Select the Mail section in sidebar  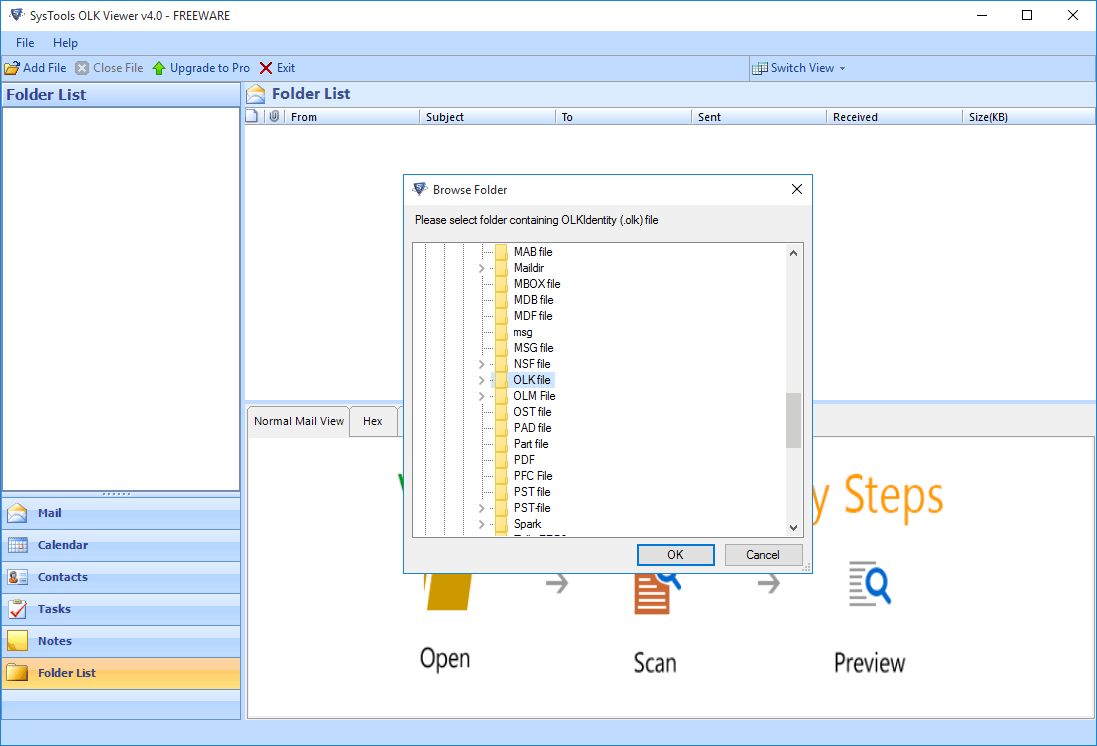pos(121,513)
